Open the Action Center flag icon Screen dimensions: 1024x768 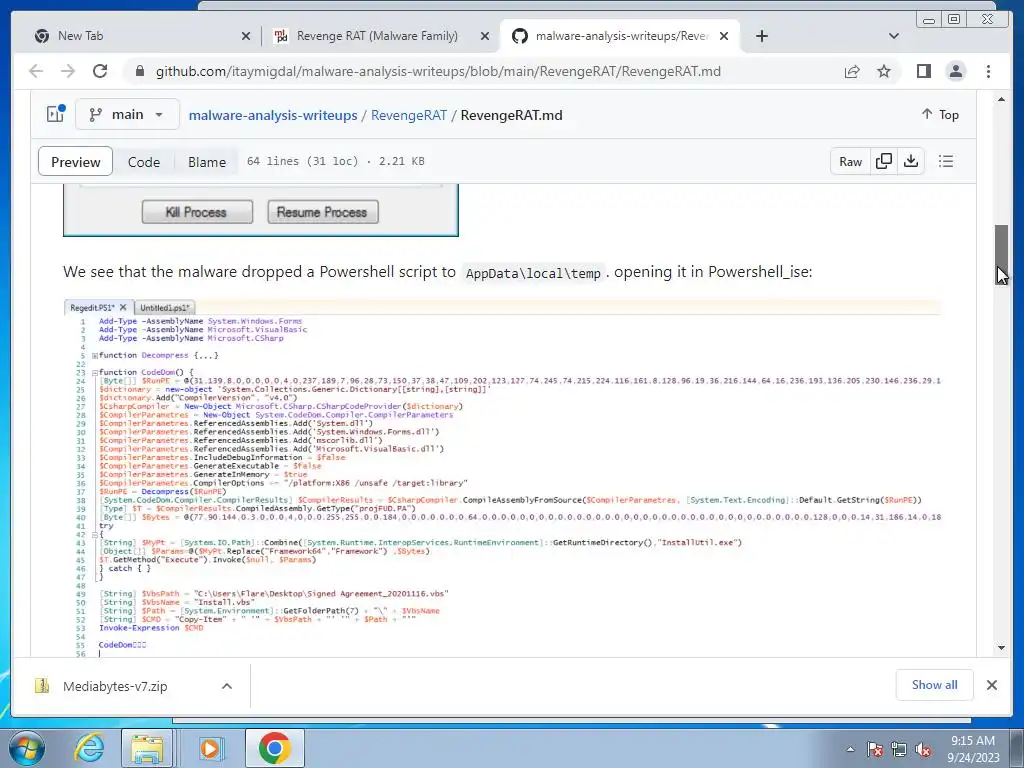(x=875, y=749)
